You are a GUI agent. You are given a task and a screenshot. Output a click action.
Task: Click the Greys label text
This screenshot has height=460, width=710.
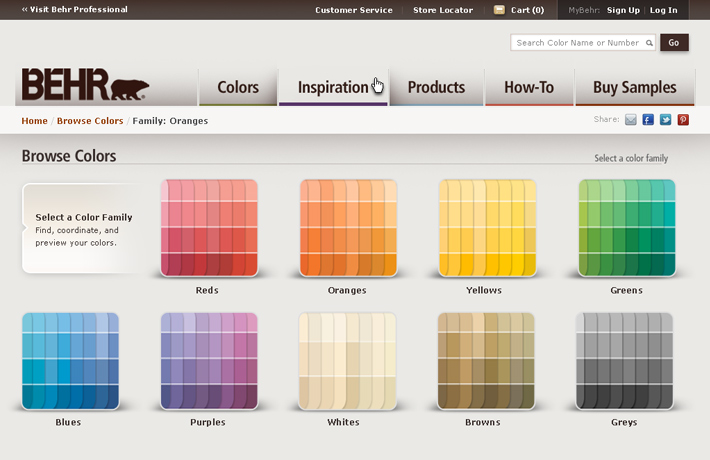pyautogui.click(x=624, y=422)
